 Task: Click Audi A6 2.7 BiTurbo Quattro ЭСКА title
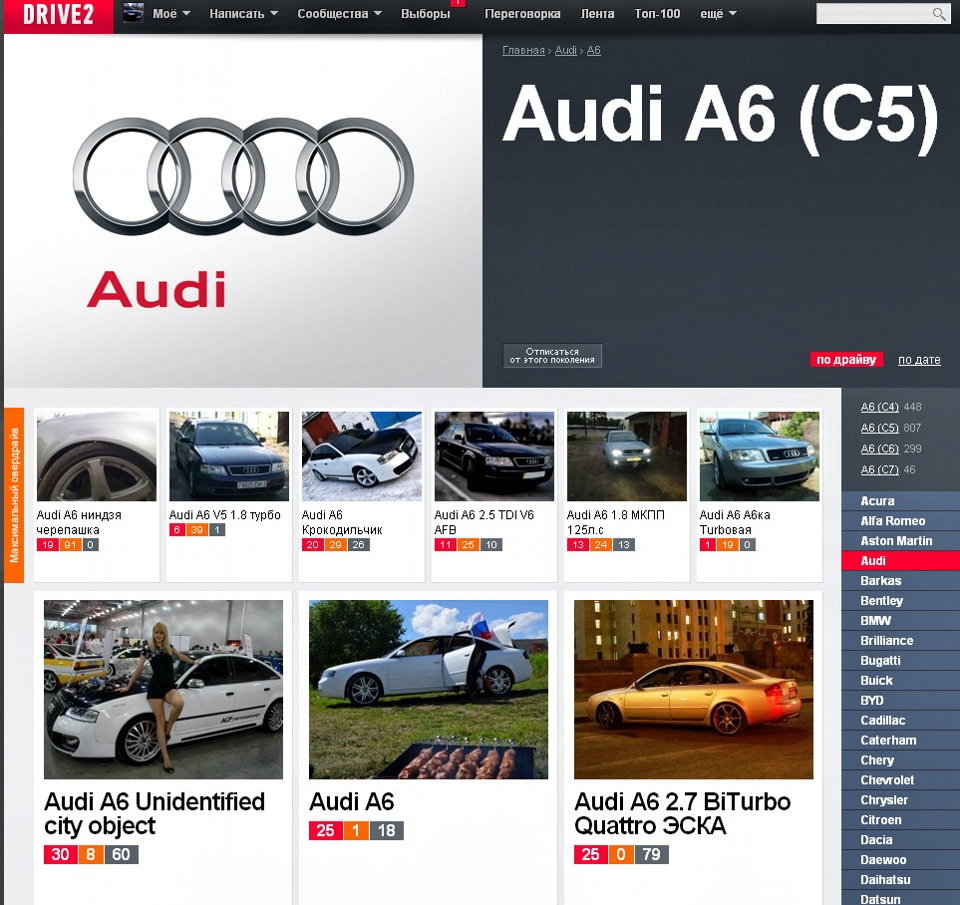683,814
